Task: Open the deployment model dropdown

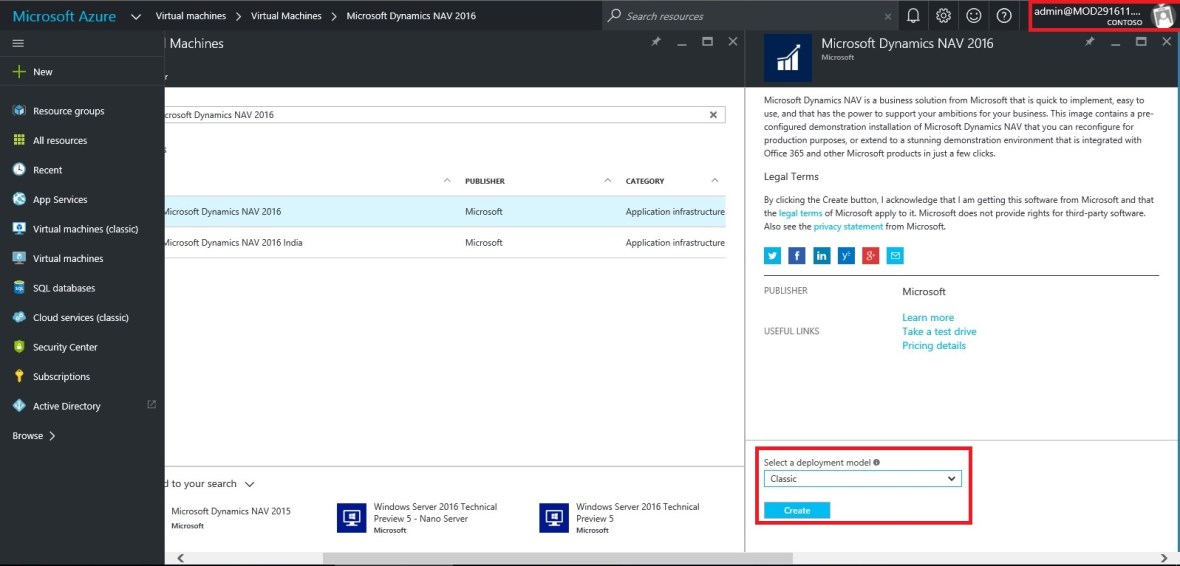Action: 862,479
